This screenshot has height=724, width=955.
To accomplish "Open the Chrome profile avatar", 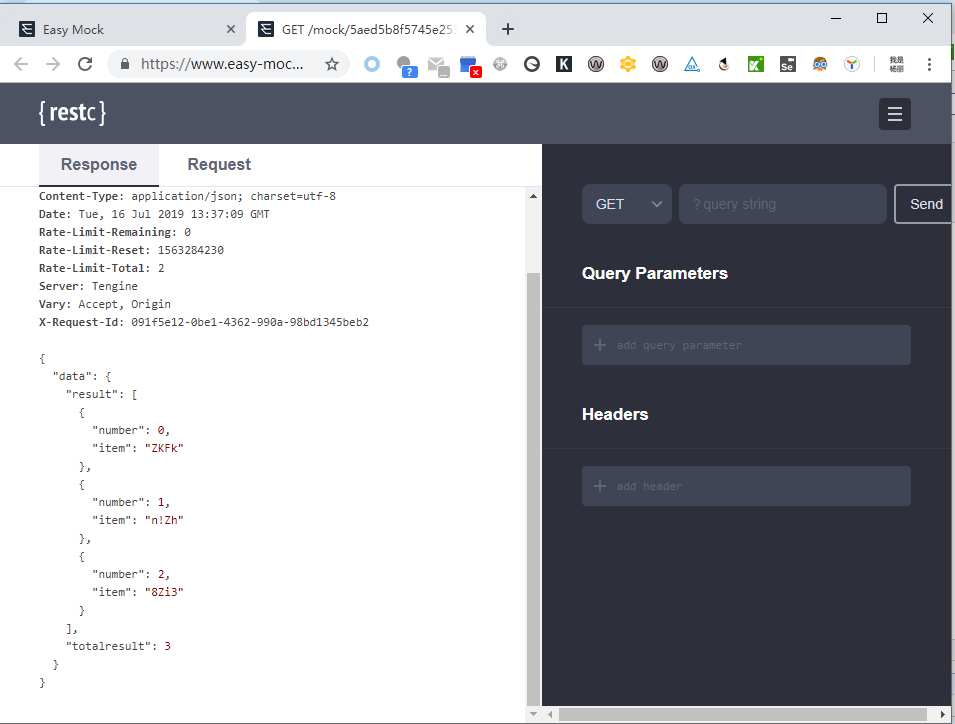I will (897, 64).
